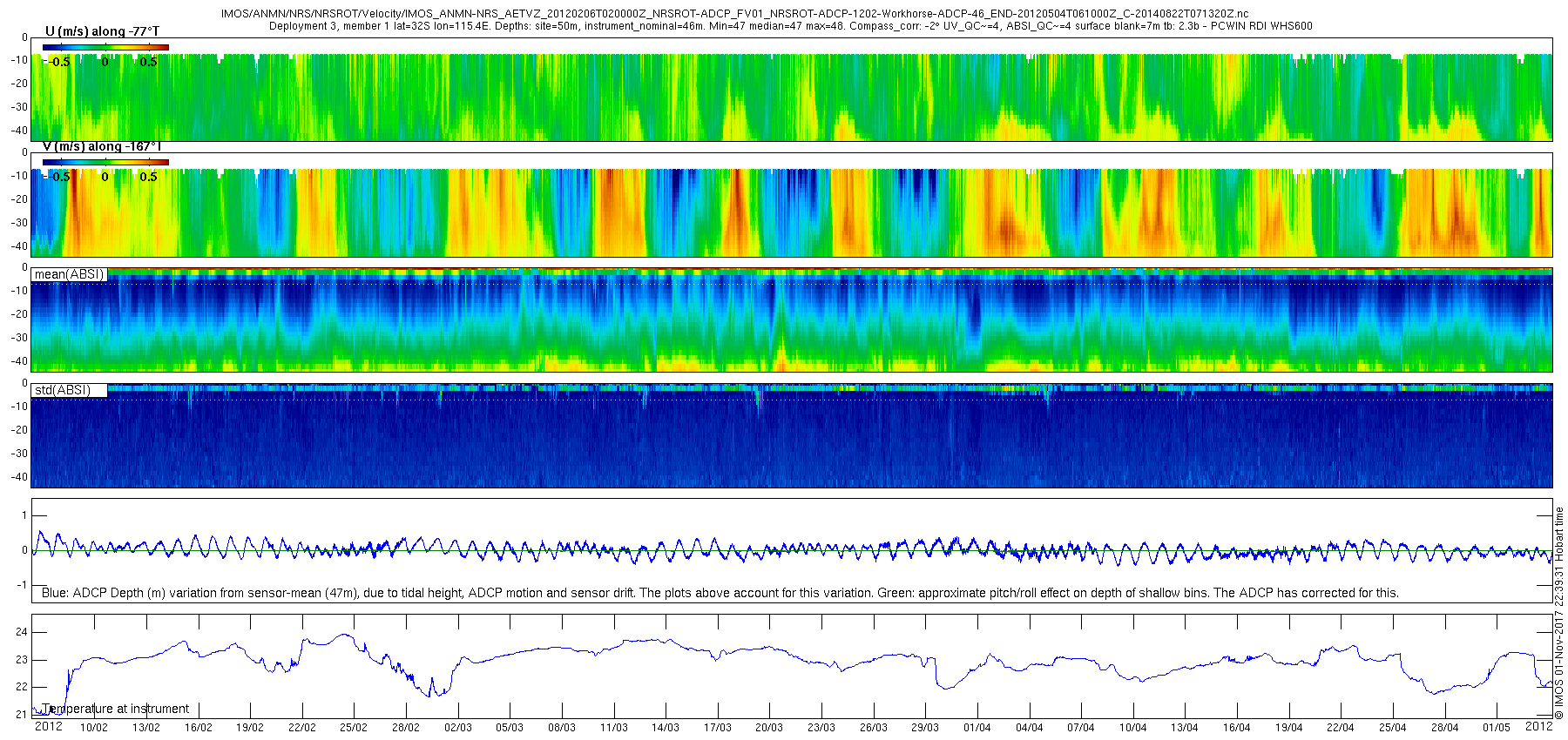Click the ADCP Depth variation caption text

tap(720, 593)
